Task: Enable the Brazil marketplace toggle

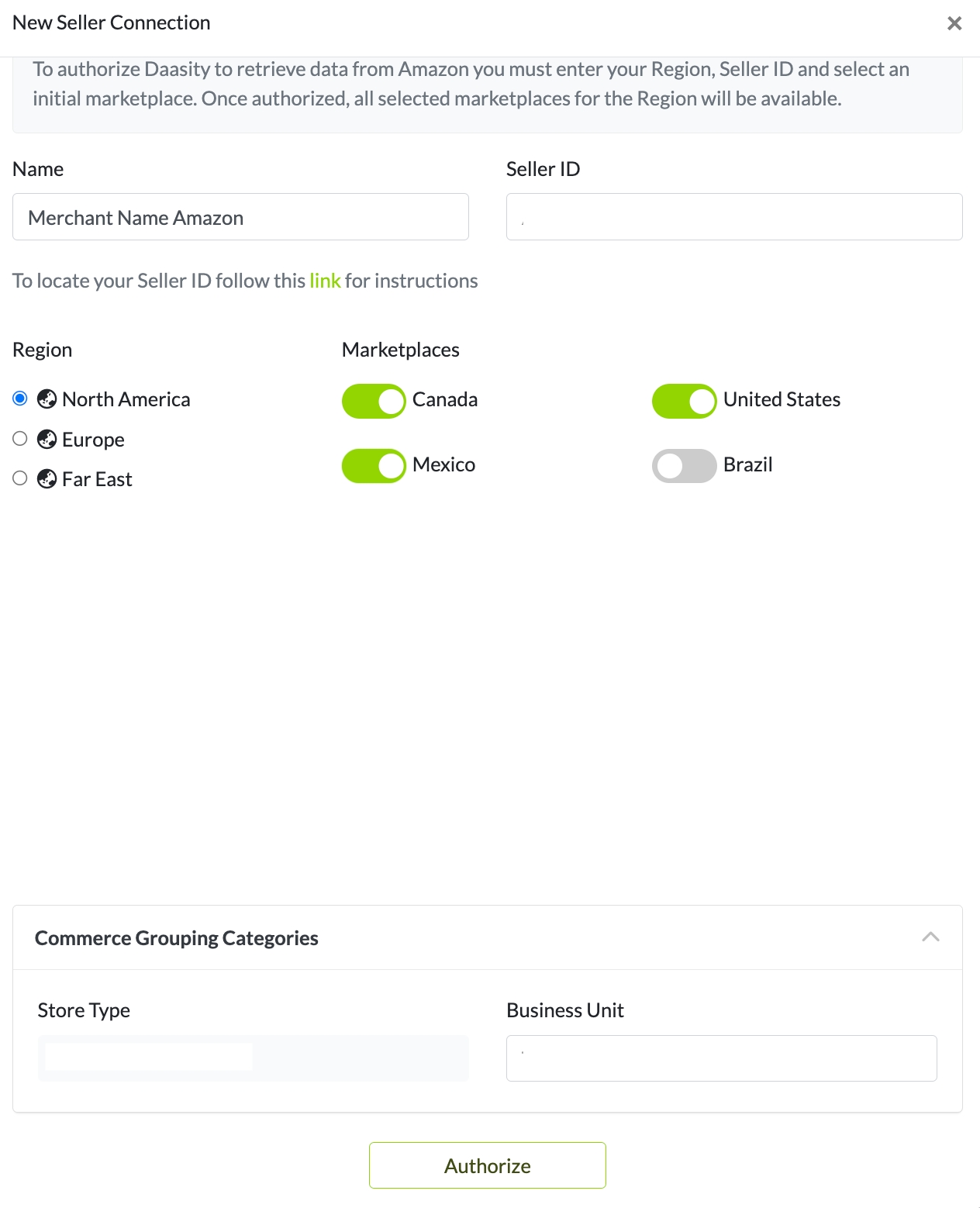Action: pos(684,466)
